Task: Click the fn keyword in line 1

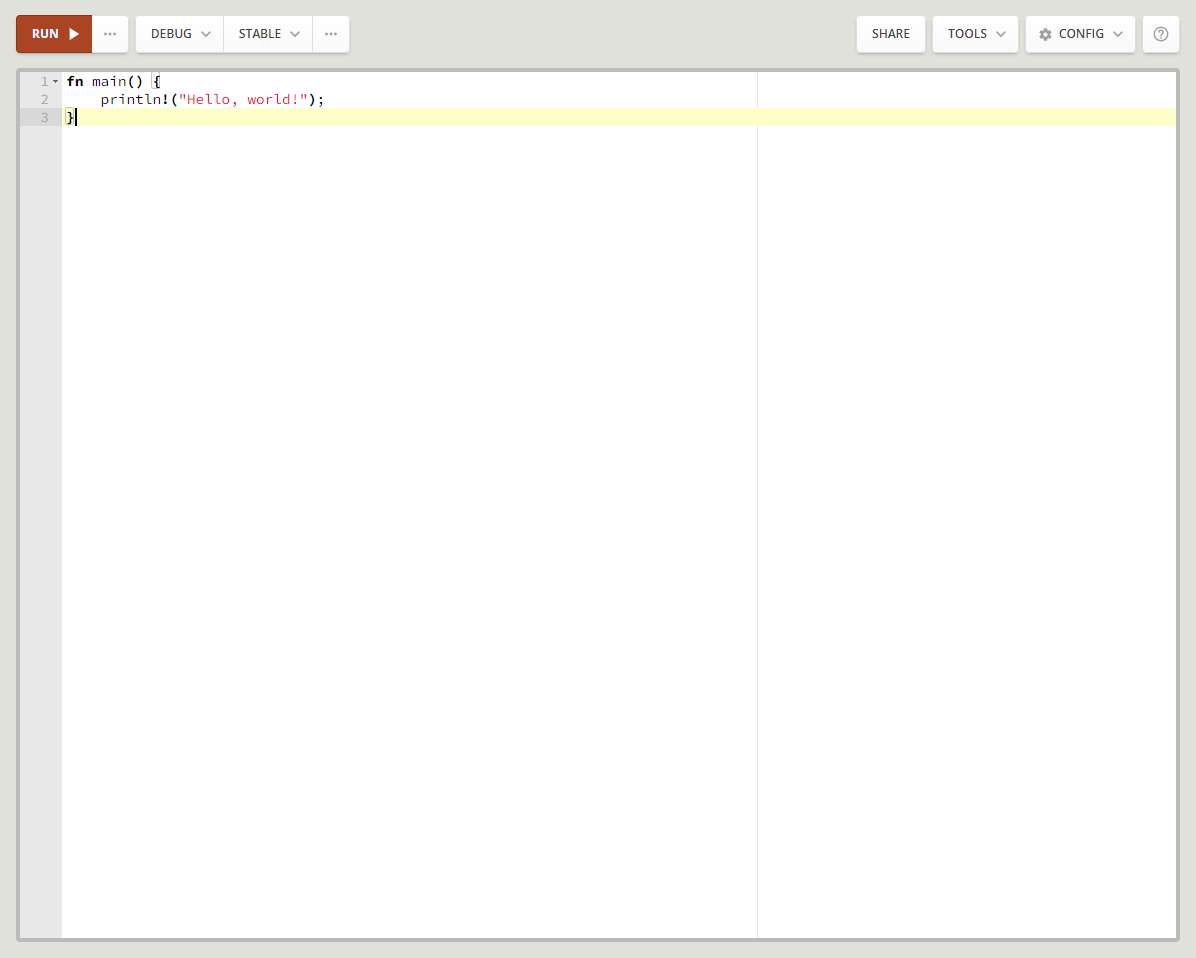Action: coord(75,82)
